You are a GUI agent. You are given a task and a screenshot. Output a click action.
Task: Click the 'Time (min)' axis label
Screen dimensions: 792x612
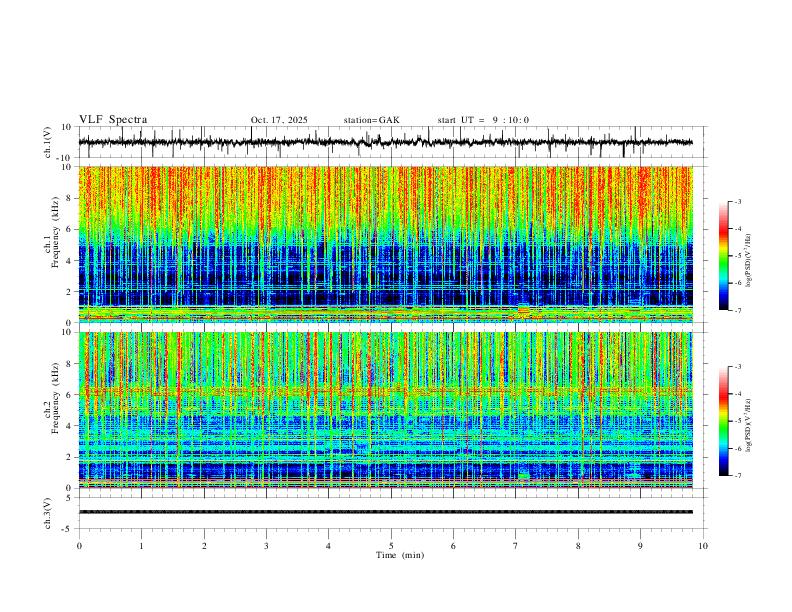[400, 555]
